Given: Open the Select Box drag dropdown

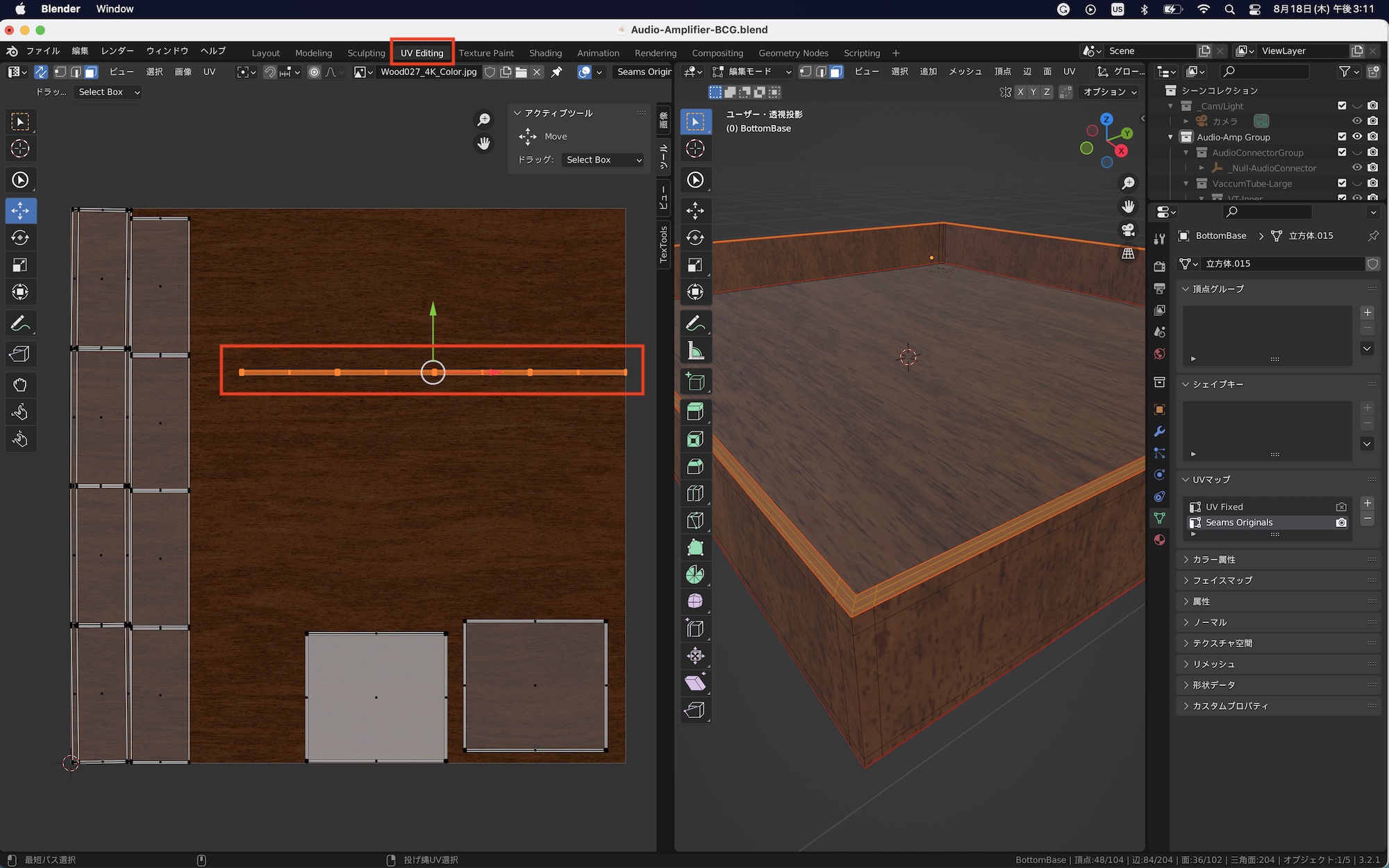Looking at the screenshot, I should click(x=603, y=160).
